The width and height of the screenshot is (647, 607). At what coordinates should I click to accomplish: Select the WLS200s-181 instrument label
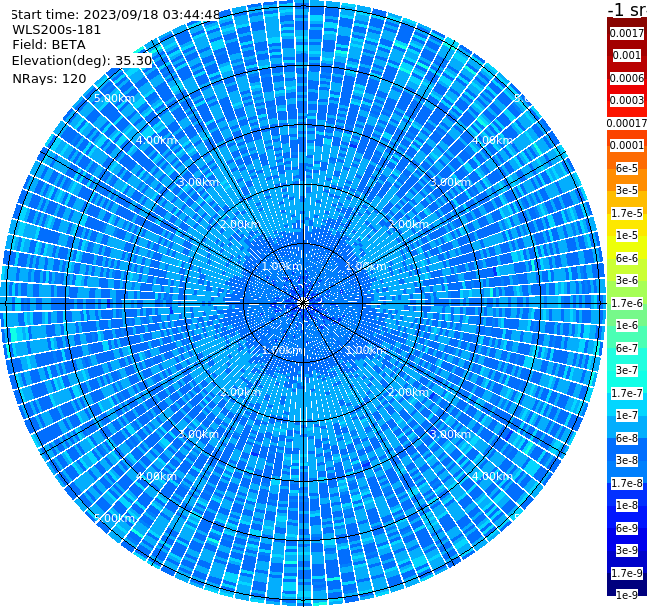(57, 30)
